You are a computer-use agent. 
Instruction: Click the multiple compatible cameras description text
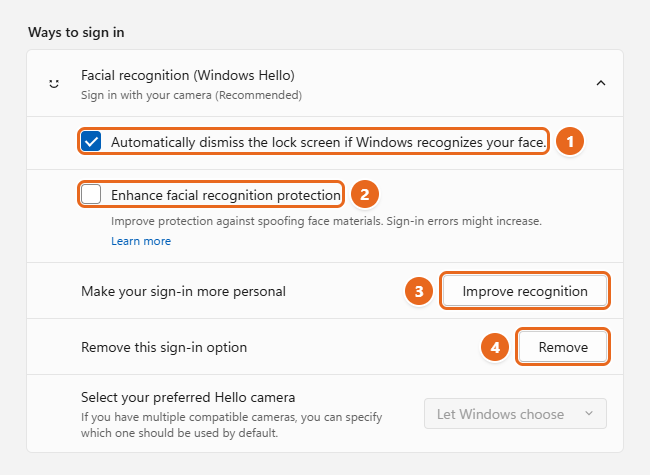[231, 425]
